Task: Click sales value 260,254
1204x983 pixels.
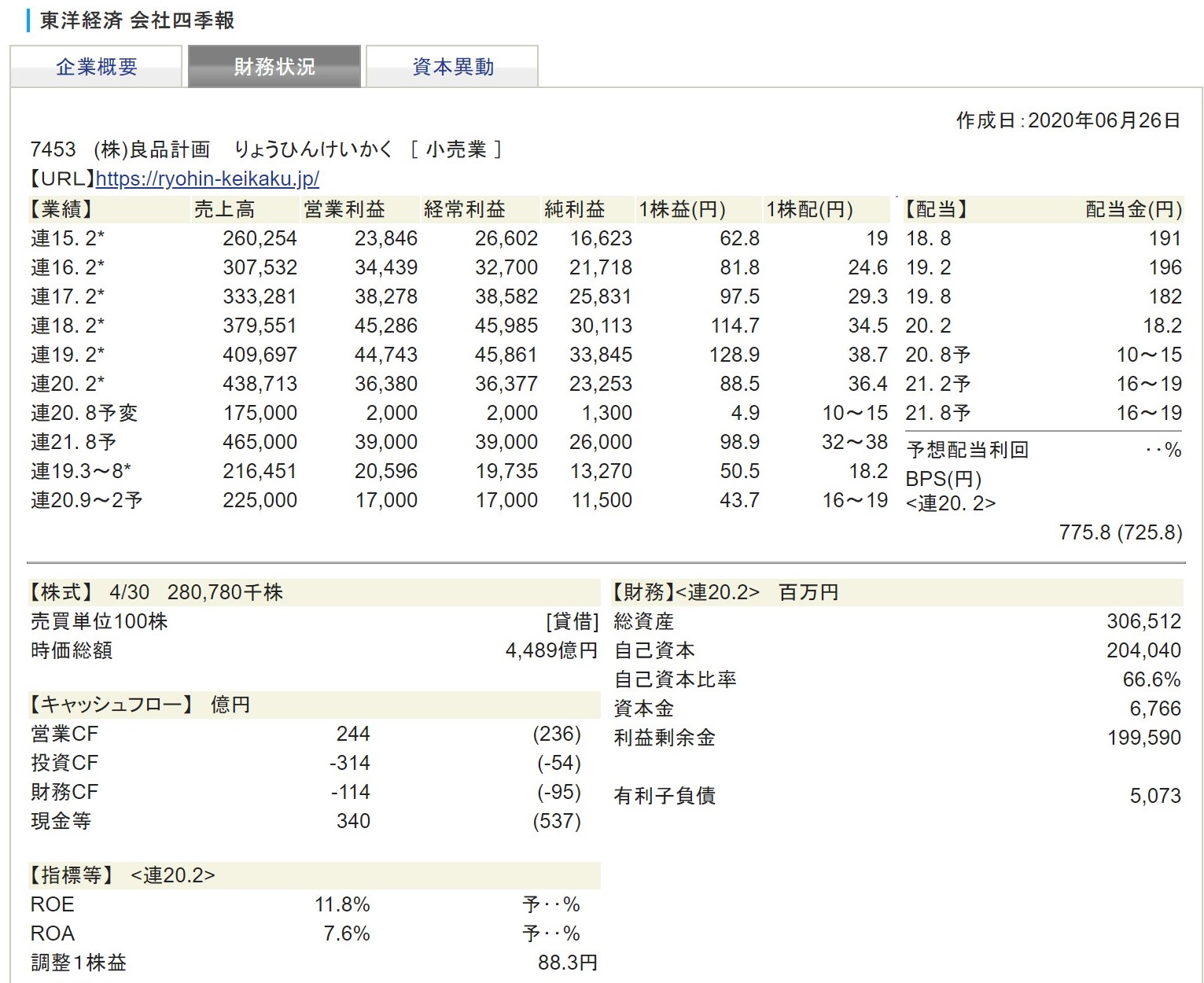Action: pyautogui.click(x=260, y=238)
